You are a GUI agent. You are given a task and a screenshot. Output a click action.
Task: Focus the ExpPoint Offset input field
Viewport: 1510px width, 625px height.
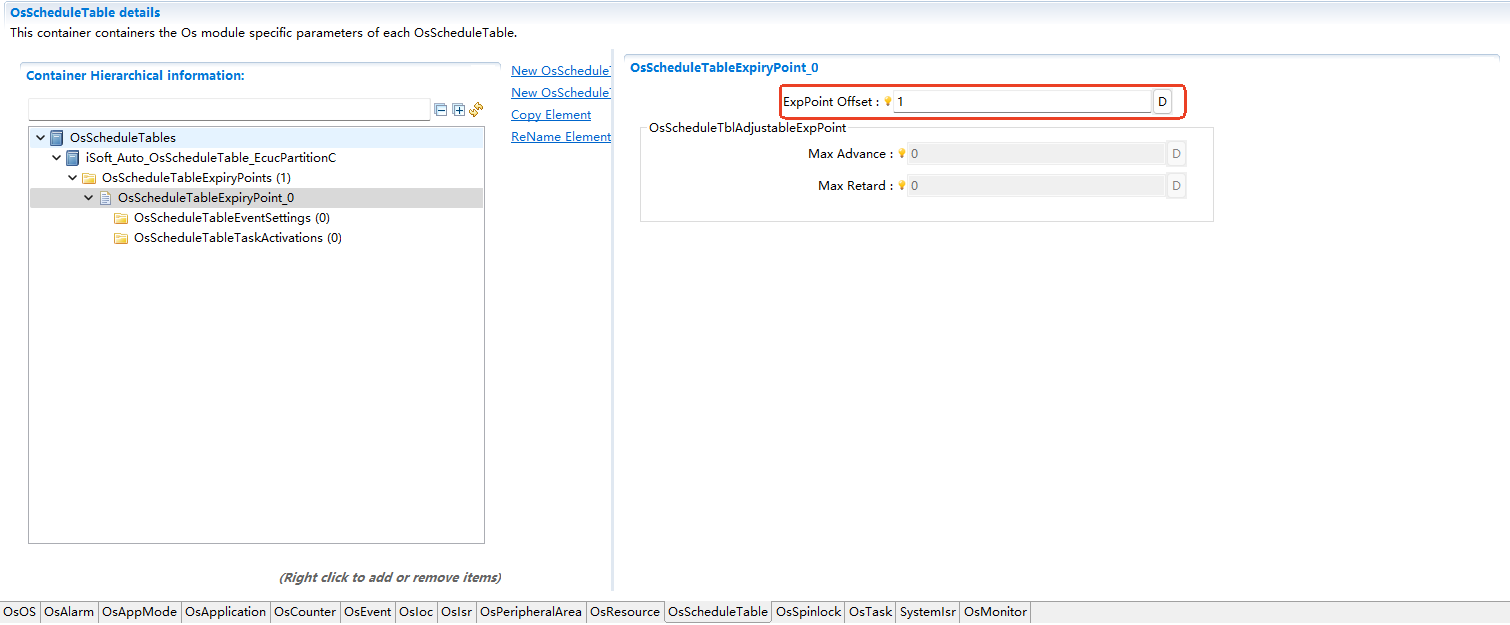point(1020,102)
